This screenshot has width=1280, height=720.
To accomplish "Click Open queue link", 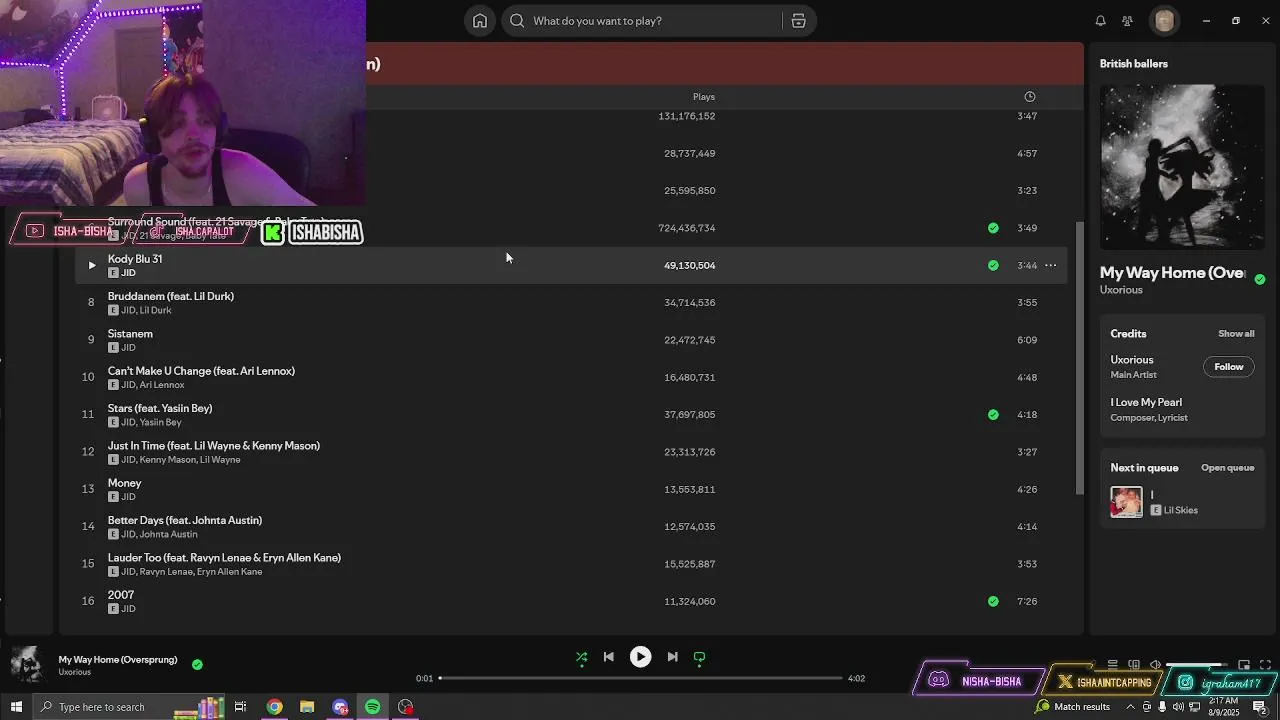I will click(1227, 468).
